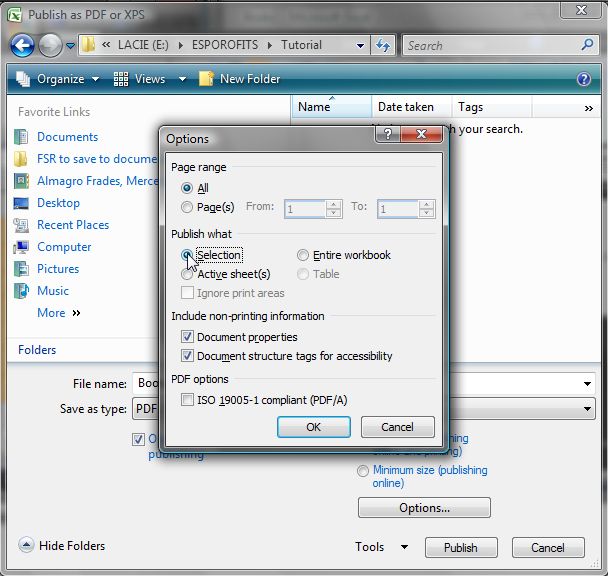Image resolution: width=608 pixels, height=576 pixels.
Task: Click the Options dialog help button
Action: [388, 134]
